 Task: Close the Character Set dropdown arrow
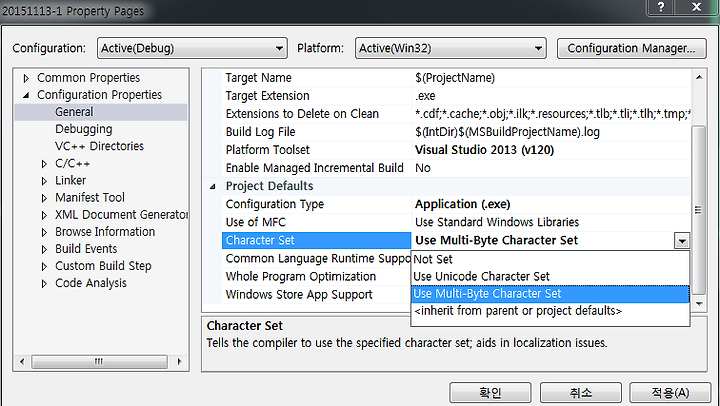pos(682,241)
